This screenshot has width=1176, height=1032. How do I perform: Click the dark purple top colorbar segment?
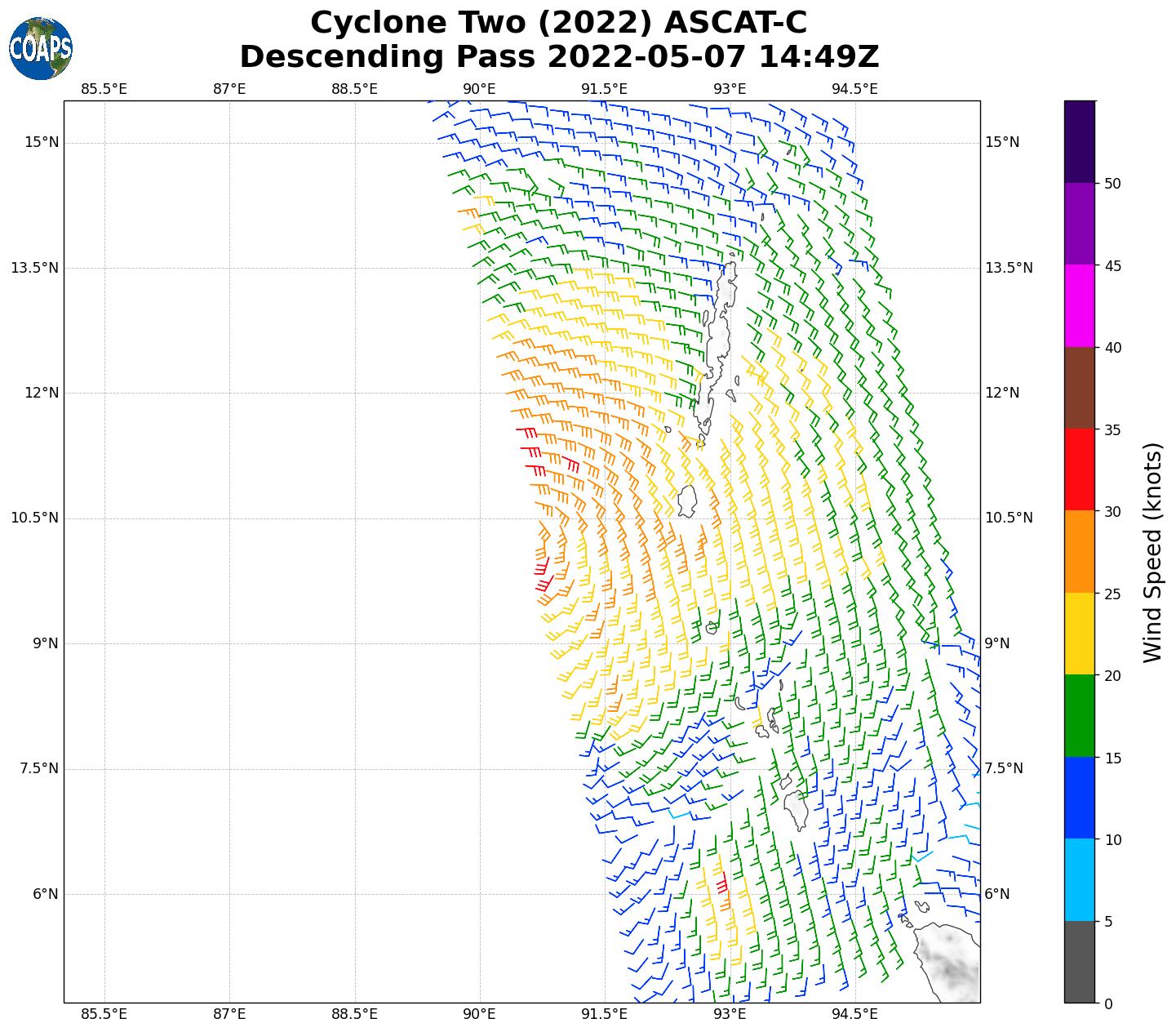tap(1079, 141)
